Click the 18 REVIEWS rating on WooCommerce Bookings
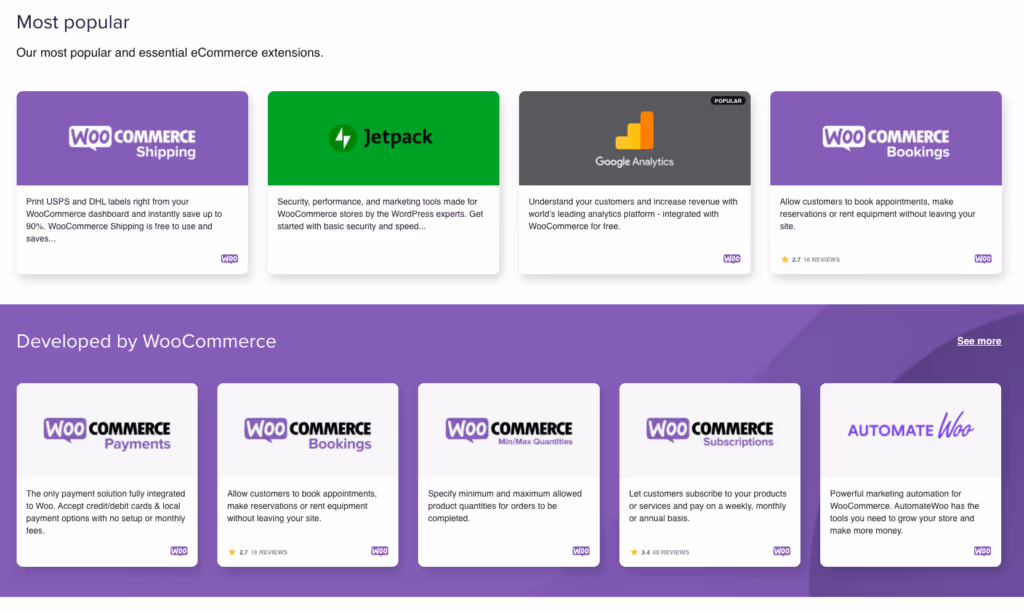This screenshot has height=613, width=1024. (810, 258)
